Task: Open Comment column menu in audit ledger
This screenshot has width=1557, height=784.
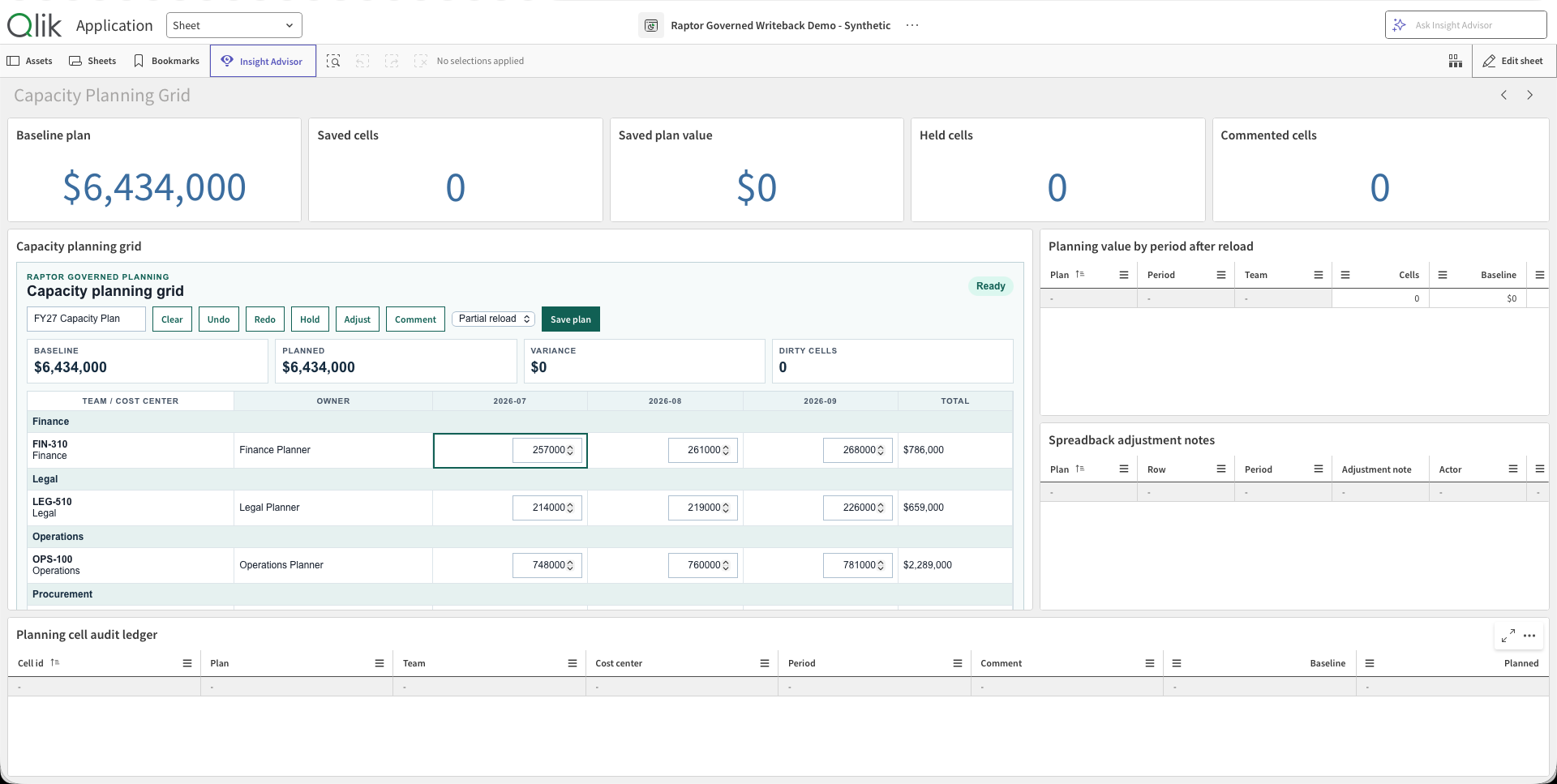Action: pyautogui.click(x=1149, y=663)
